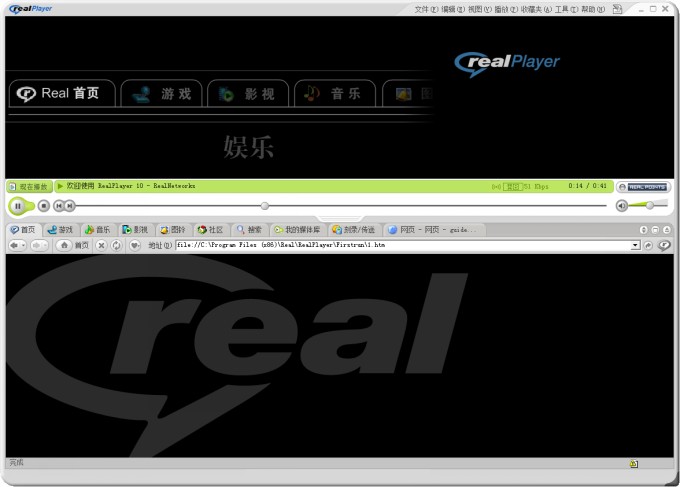Open the 编辑 (E) menu
Image resolution: width=680 pixels, height=487 pixels.
pos(453,9)
